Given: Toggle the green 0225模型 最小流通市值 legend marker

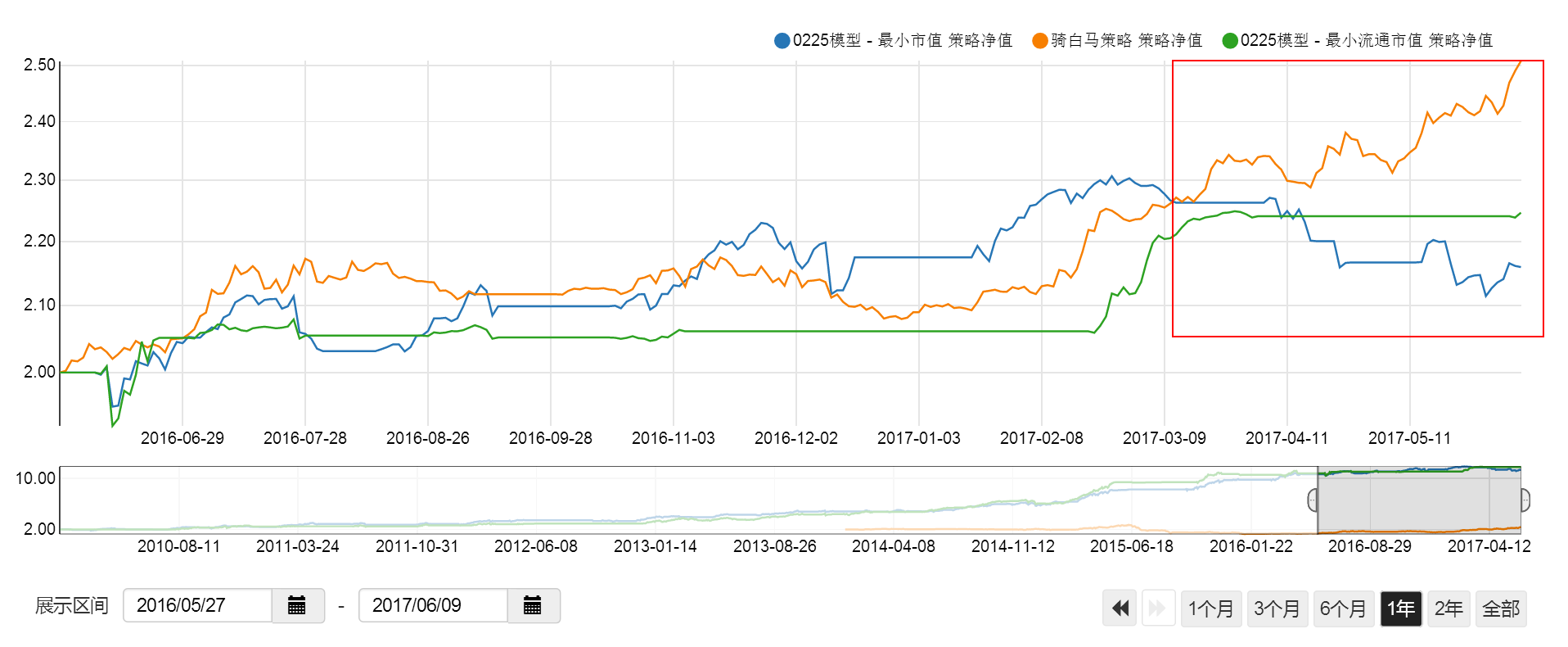Looking at the screenshot, I should pos(1230,40).
